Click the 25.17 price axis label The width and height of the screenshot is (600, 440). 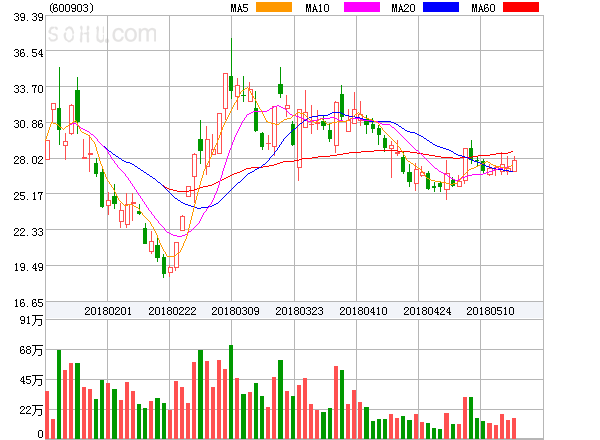coord(28,196)
